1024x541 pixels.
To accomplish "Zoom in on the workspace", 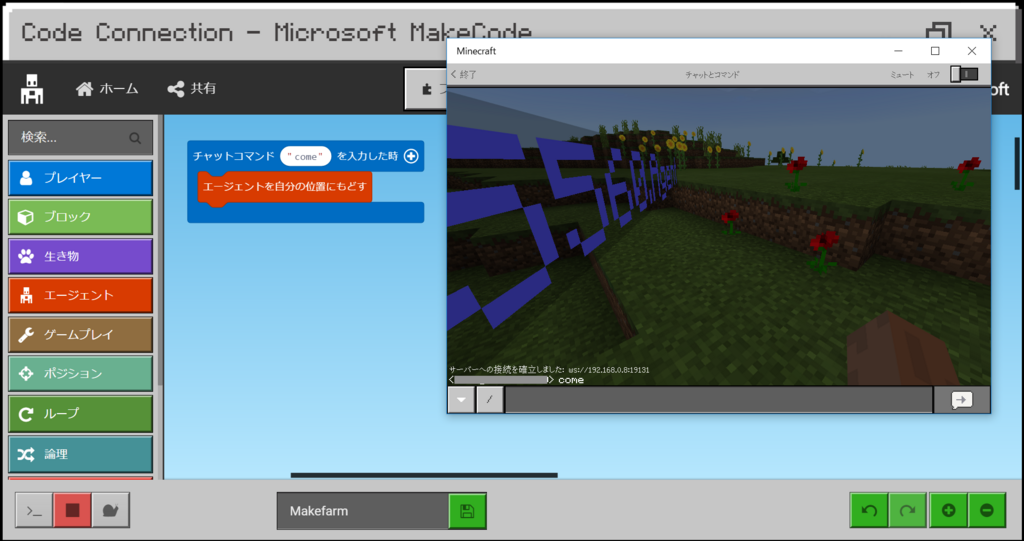I will (x=948, y=510).
